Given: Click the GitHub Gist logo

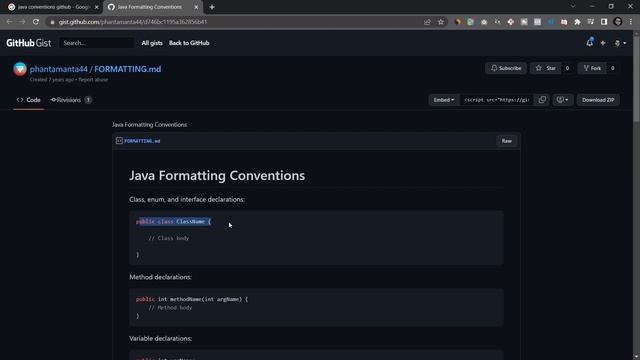Looking at the screenshot, I should coord(29,43).
